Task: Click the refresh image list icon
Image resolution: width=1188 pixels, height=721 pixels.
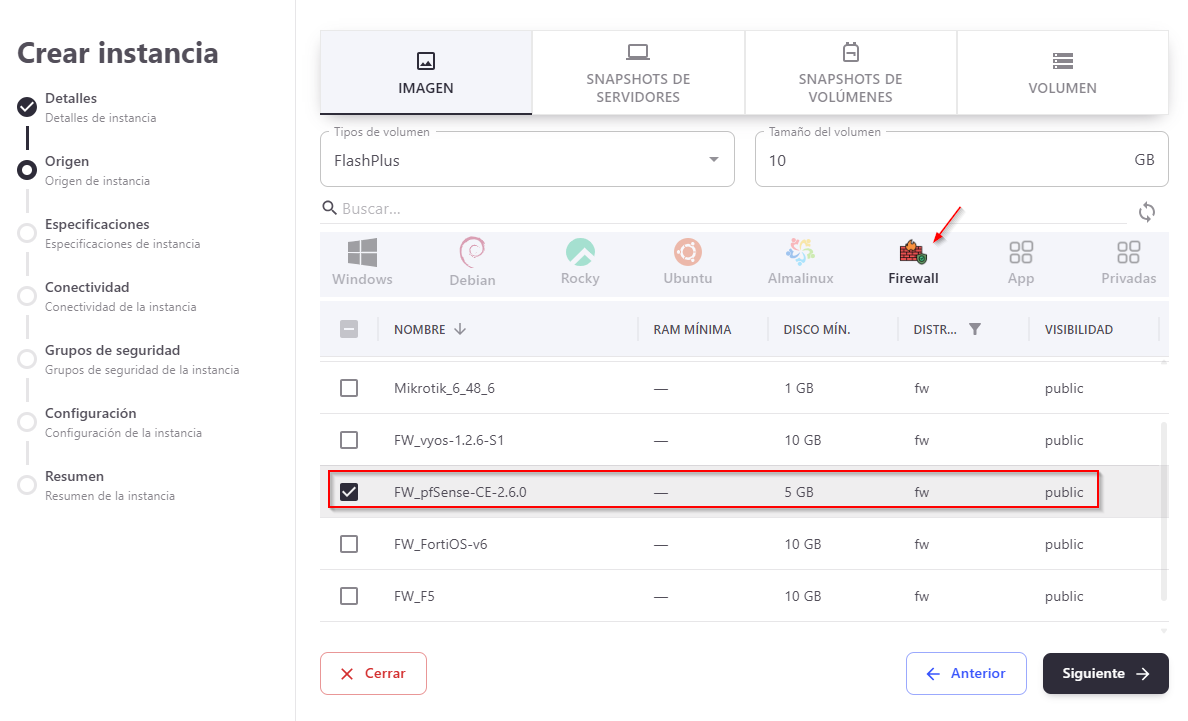Action: [x=1147, y=212]
